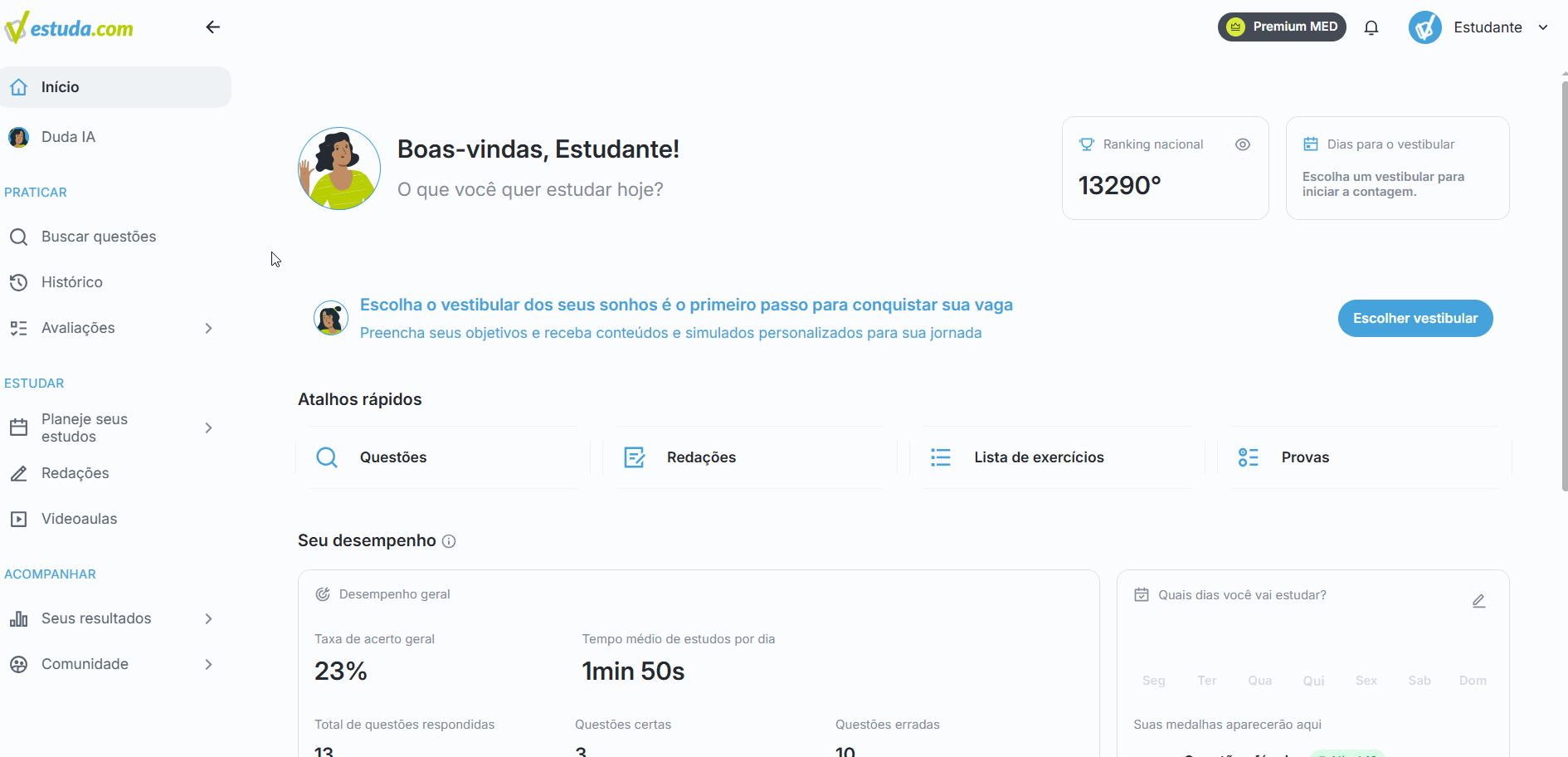1568x757 pixels.
Task: Select Sex study day
Action: tap(1366, 681)
